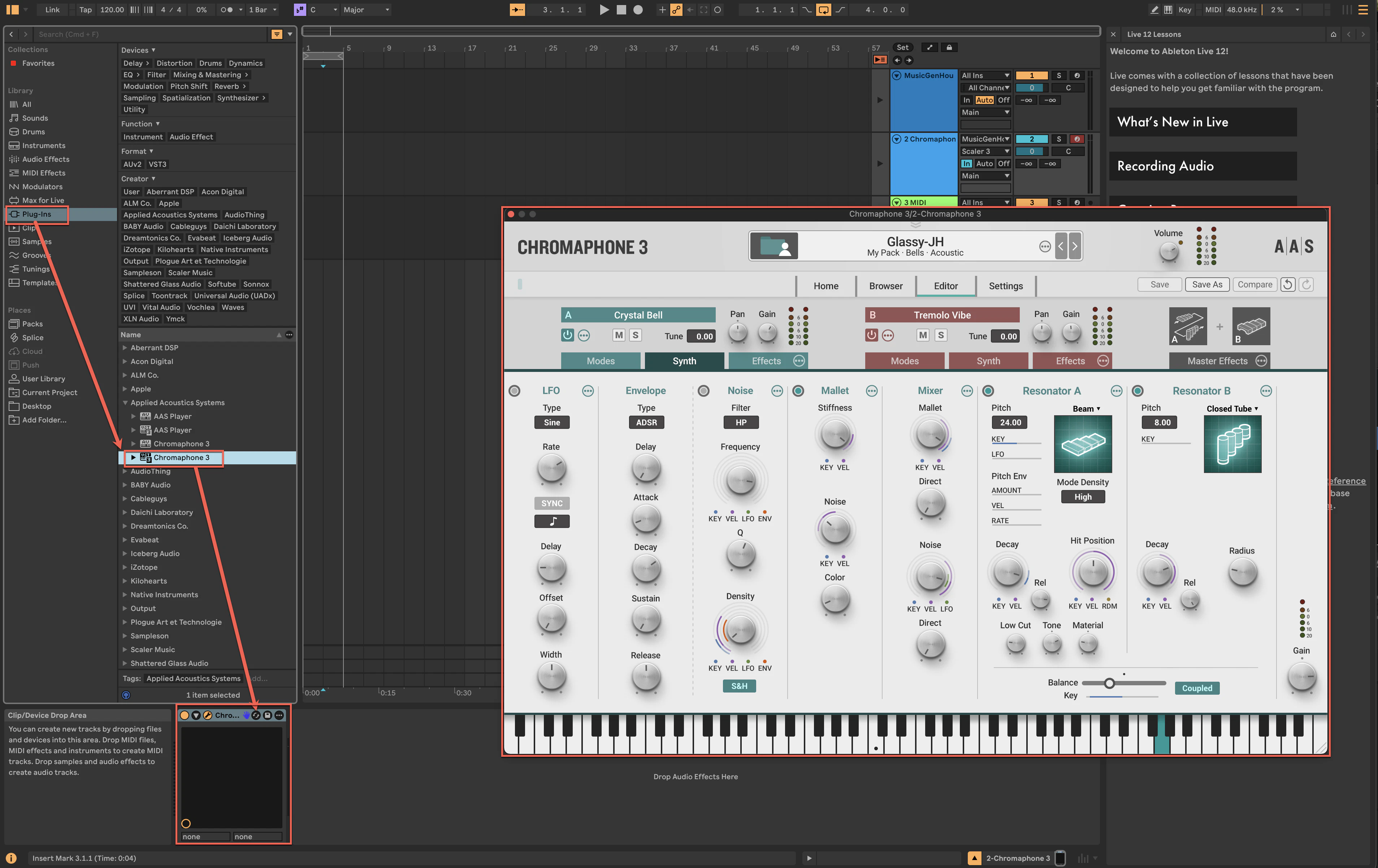Open Master Effects options icon

[x=1261, y=361]
